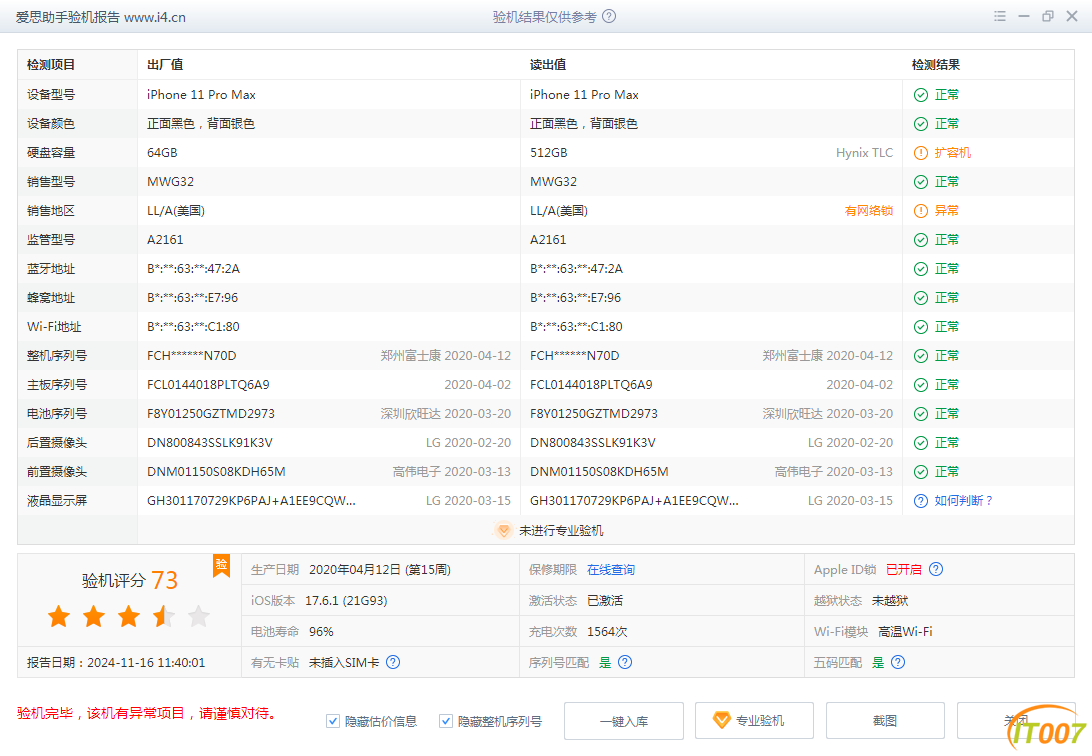Click the first orange rating star

coord(59,616)
